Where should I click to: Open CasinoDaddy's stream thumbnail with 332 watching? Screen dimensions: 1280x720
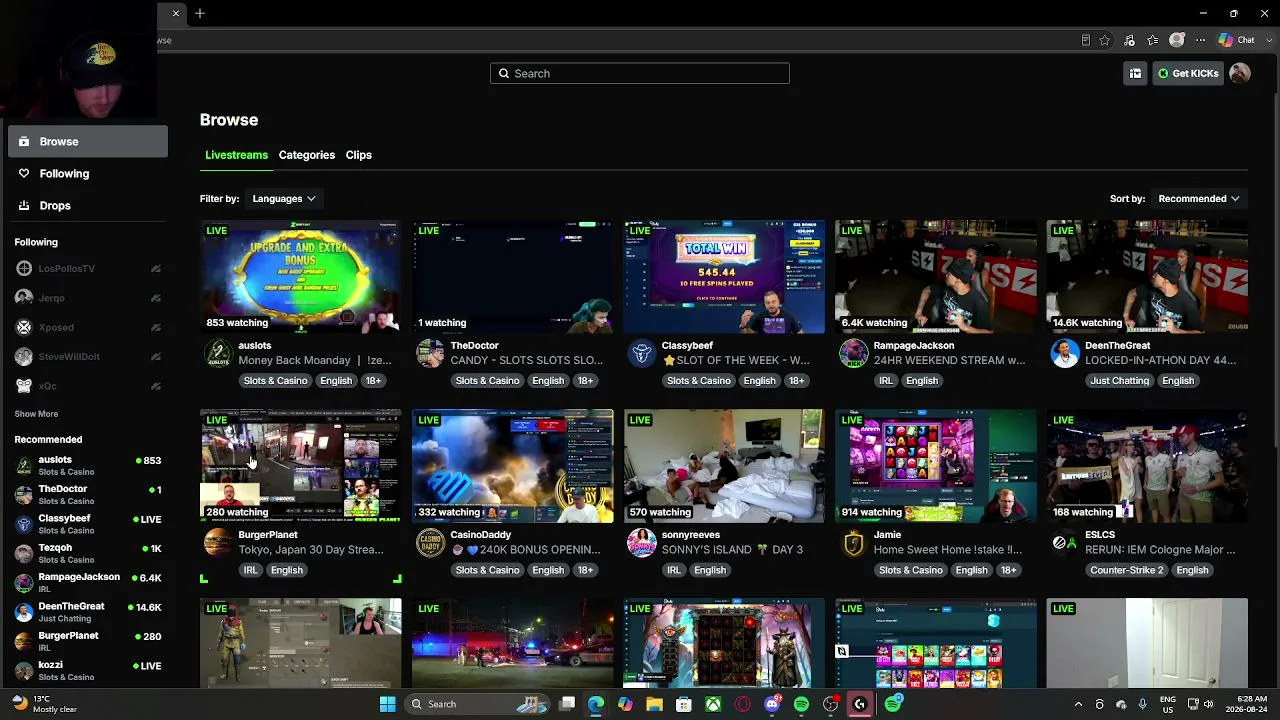pos(513,466)
